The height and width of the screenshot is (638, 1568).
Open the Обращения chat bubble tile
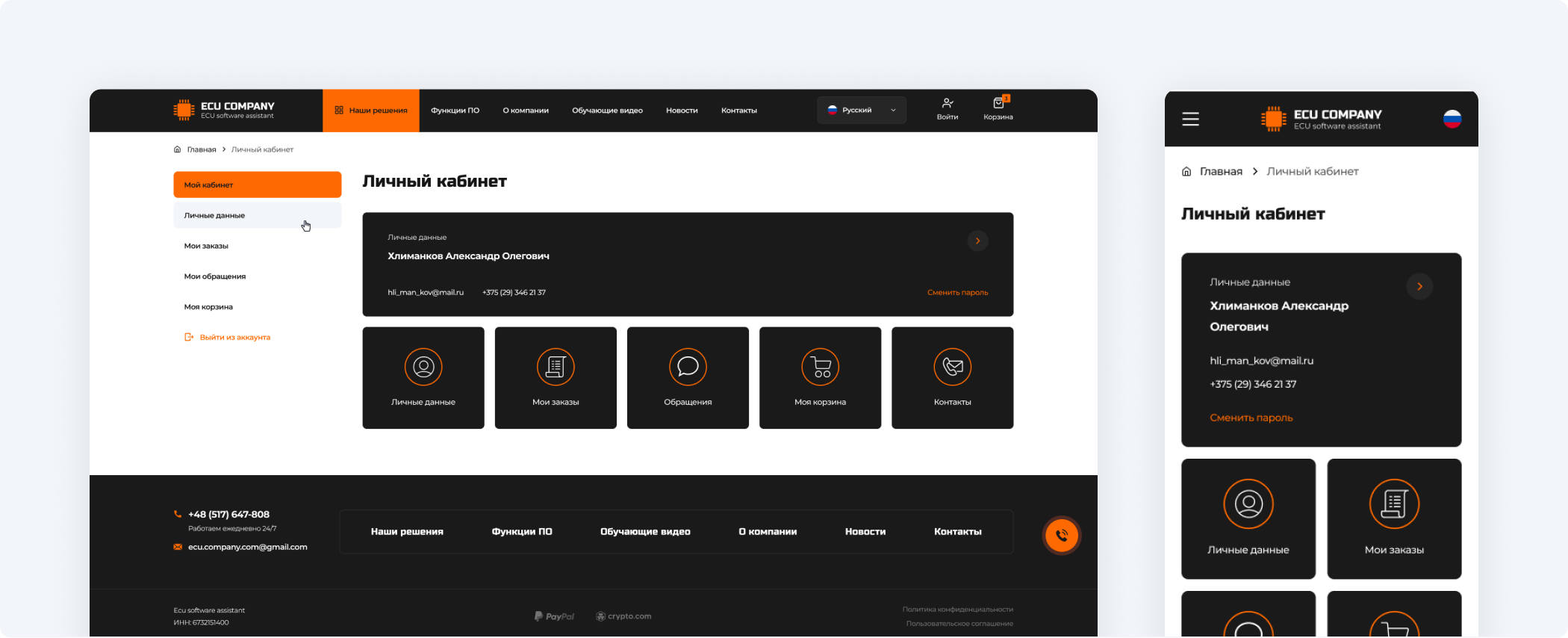(688, 378)
